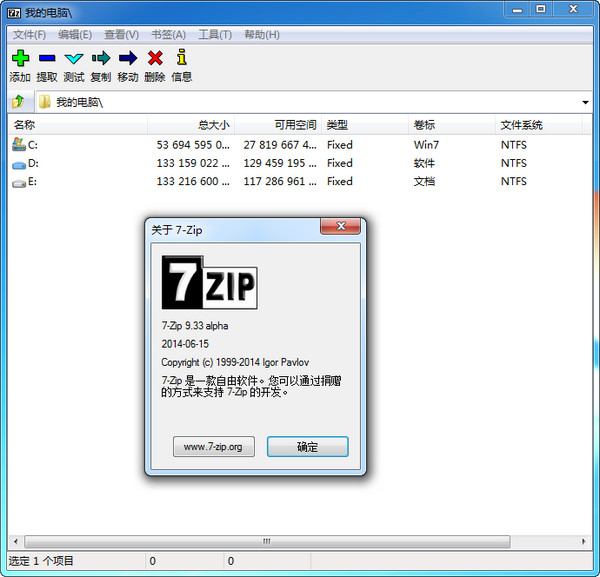Click the 移动 (Move) arrow icon
The height and width of the screenshot is (577, 600).
pyautogui.click(x=128, y=59)
